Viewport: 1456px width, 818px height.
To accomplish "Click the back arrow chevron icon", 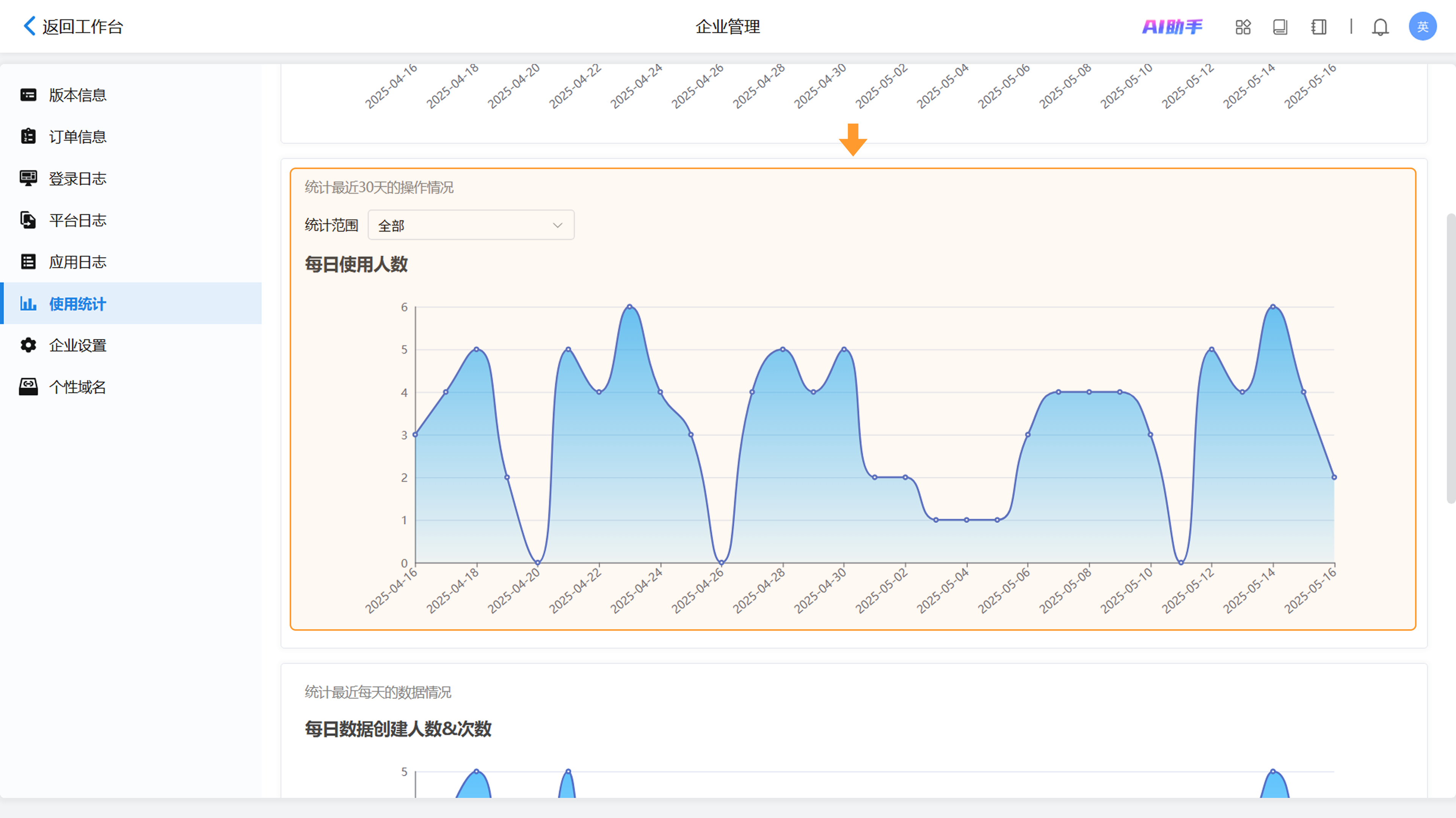I will pyautogui.click(x=30, y=26).
